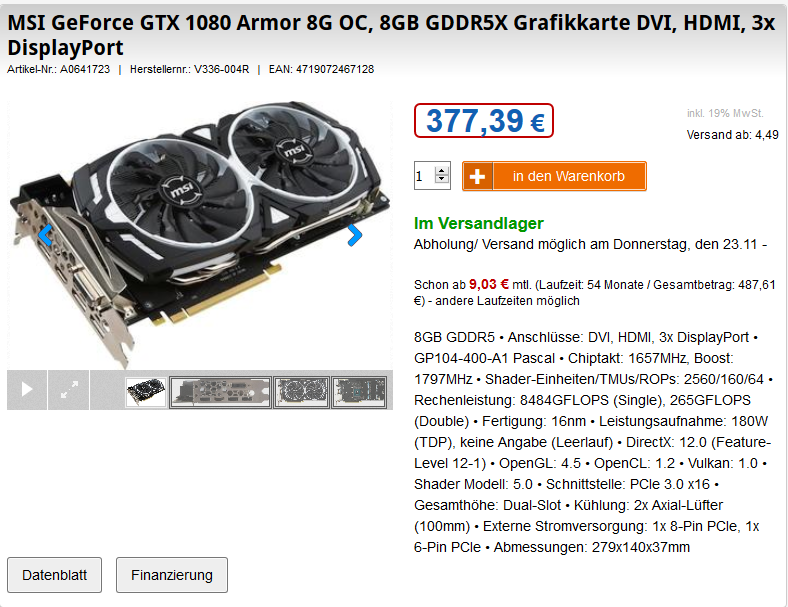Select the front fans view thumbnail

click(302, 392)
